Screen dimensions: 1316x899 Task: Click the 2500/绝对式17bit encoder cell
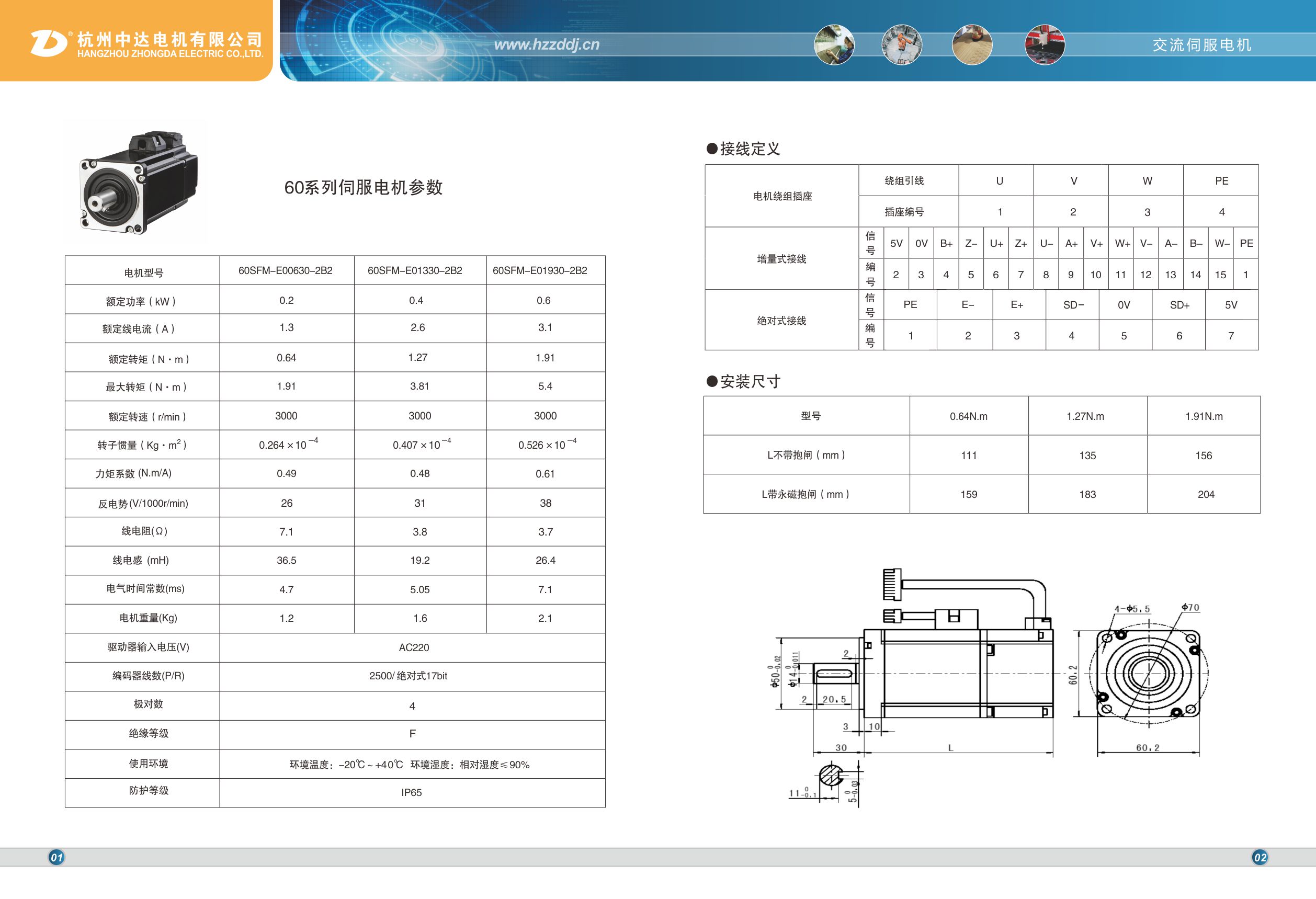click(412, 677)
